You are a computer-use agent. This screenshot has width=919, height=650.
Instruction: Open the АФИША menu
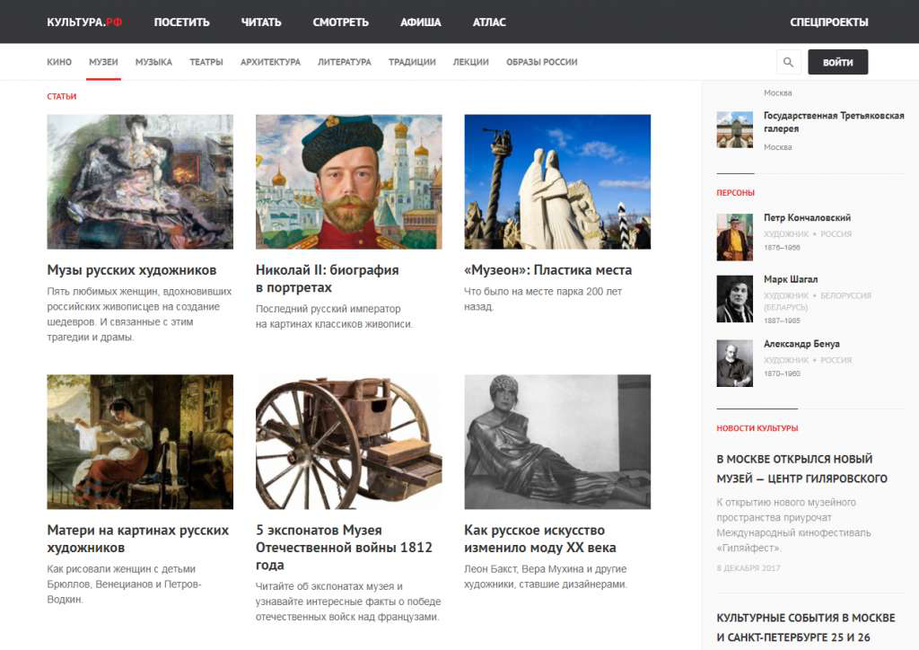tap(421, 22)
